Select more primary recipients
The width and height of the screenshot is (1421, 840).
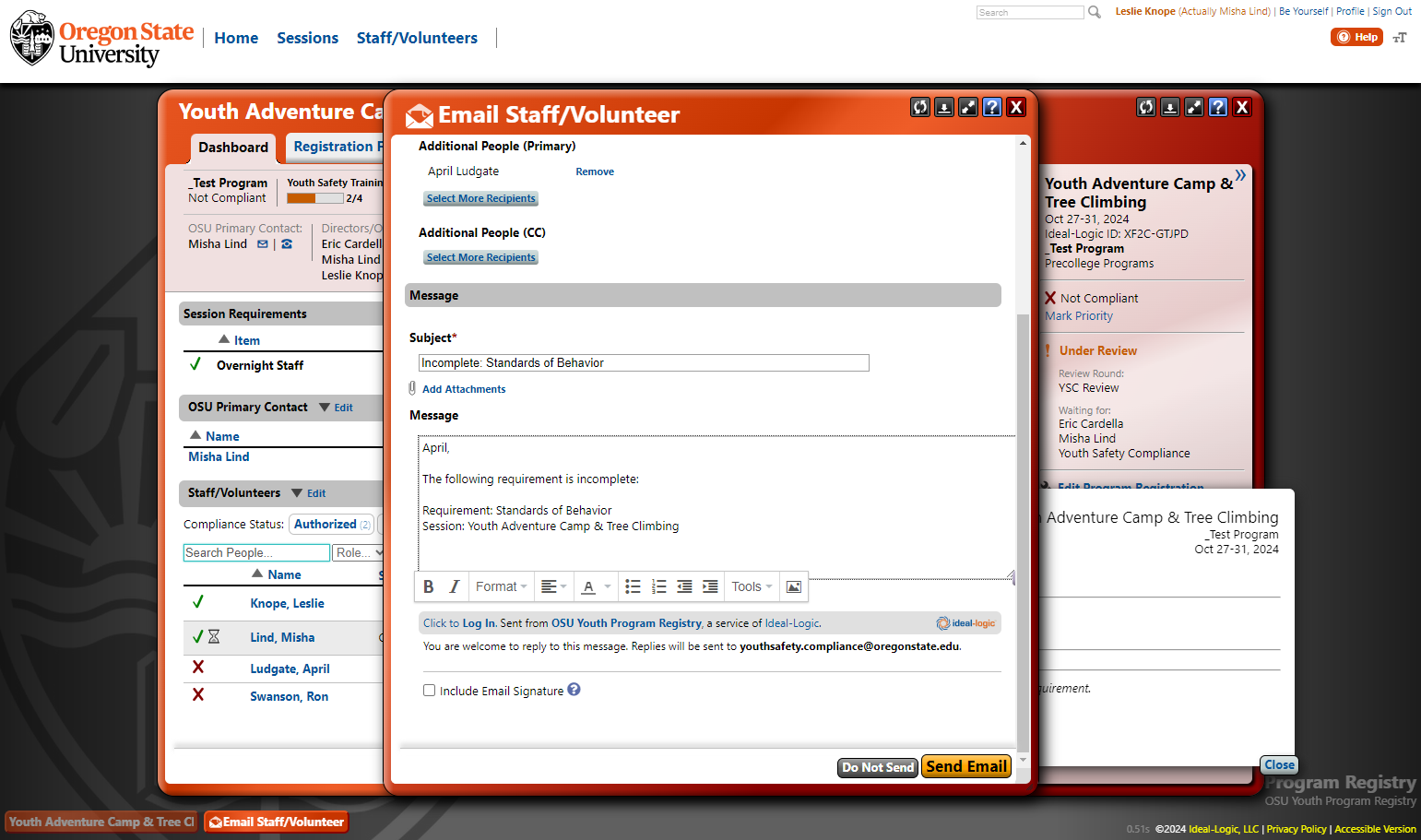pyautogui.click(x=480, y=198)
